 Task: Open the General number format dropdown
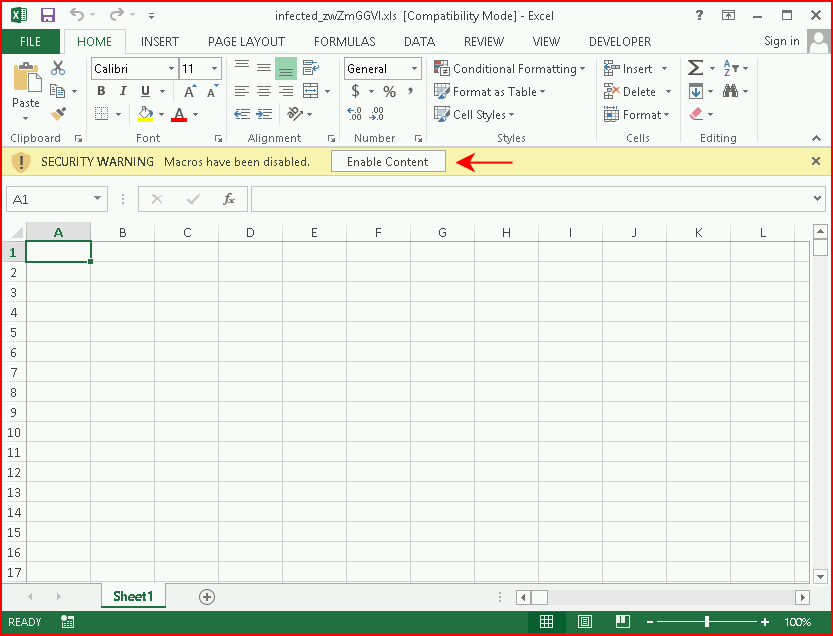pos(414,69)
